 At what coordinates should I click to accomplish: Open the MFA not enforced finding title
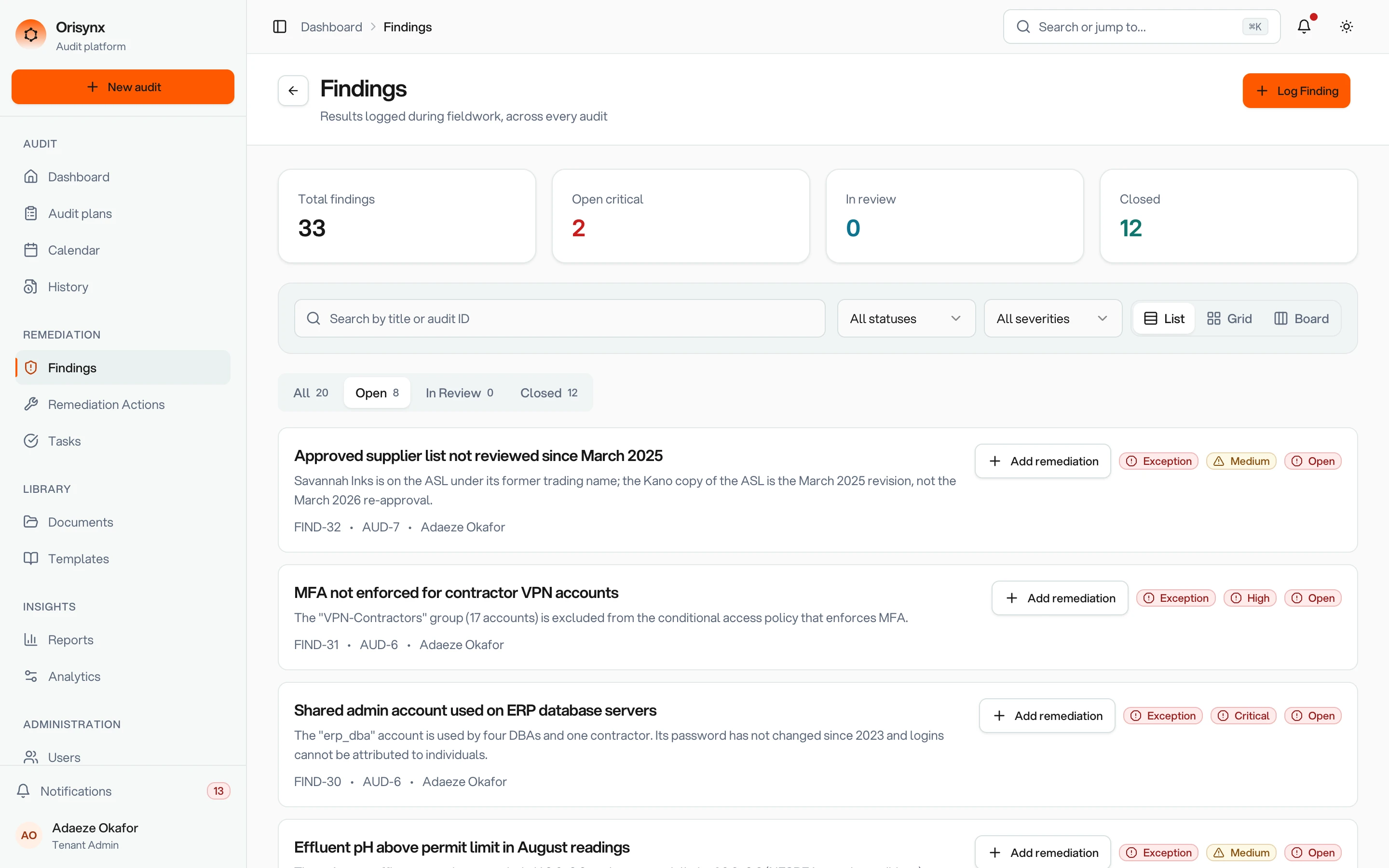click(x=456, y=593)
